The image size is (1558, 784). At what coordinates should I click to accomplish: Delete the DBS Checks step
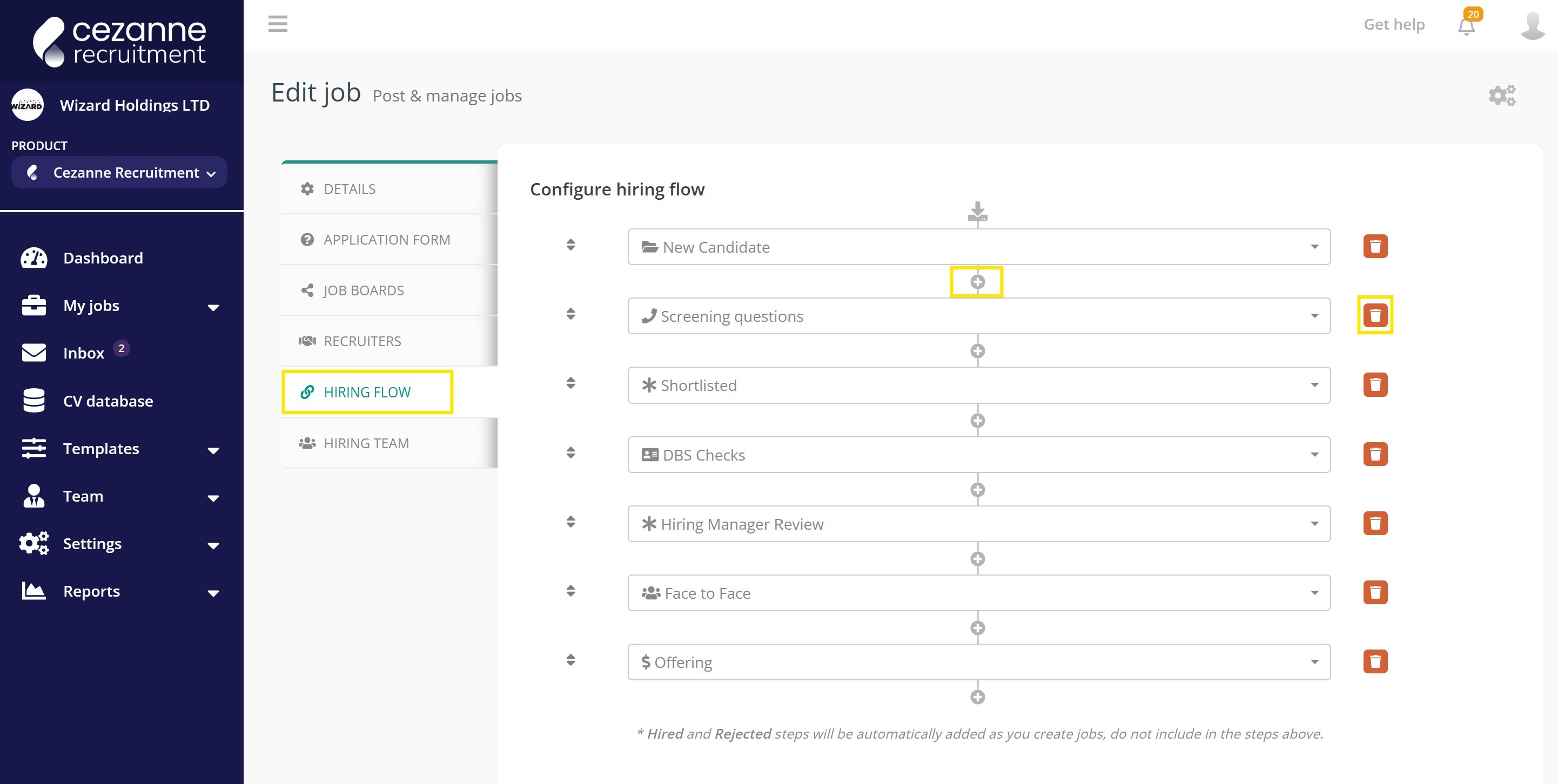[x=1375, y=454]
